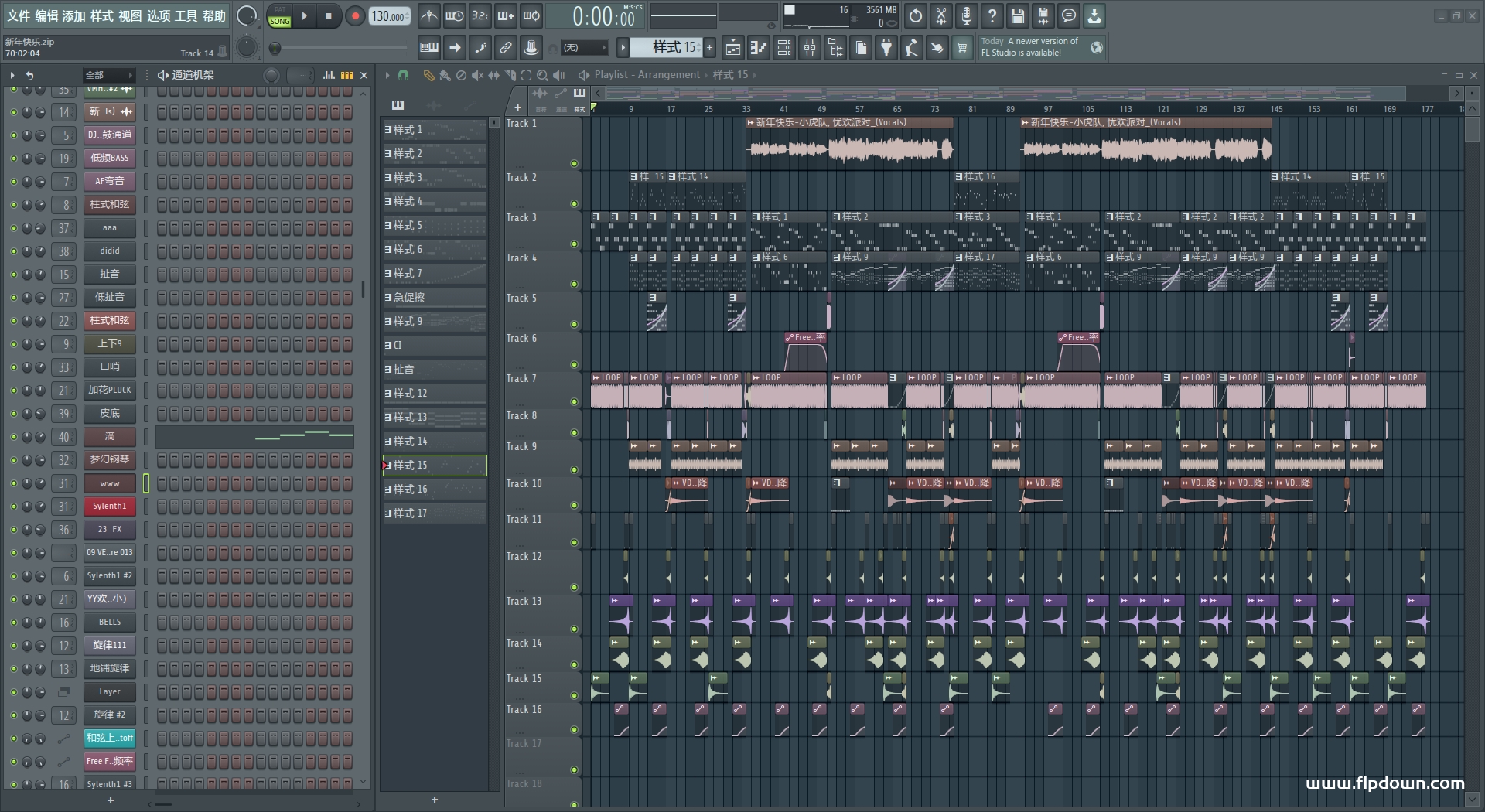Screen dimensions: 1485x812
Task: Click the question mark help icon
Action: click(x=992, y=15)
